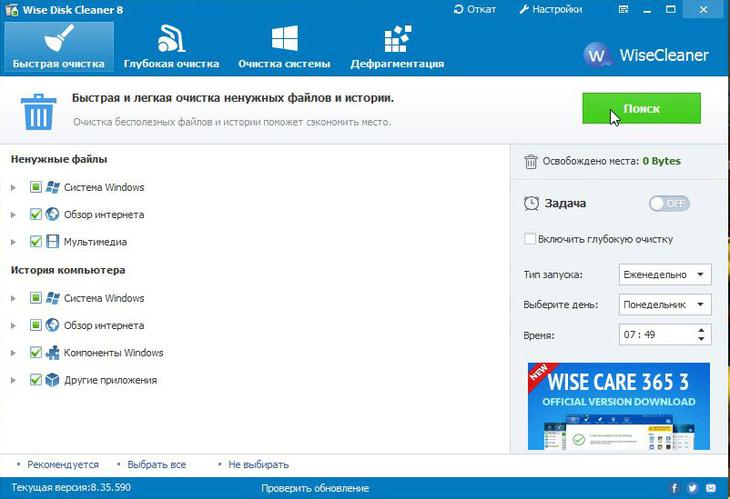Expand the Другие приложения item
This screenshot has height=499, width=730.
(x=14, y=380)
